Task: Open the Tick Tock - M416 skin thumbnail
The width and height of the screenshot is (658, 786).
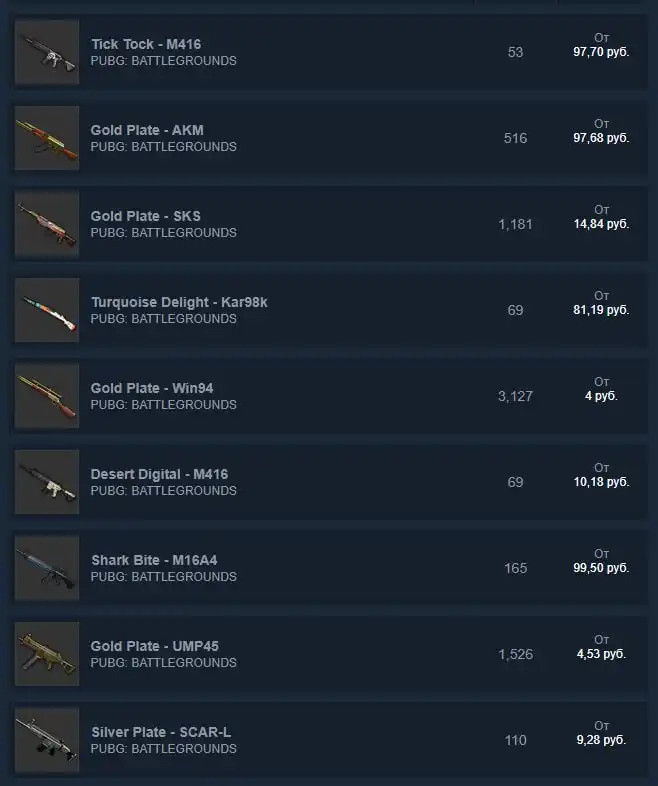Action: (47, 52)
